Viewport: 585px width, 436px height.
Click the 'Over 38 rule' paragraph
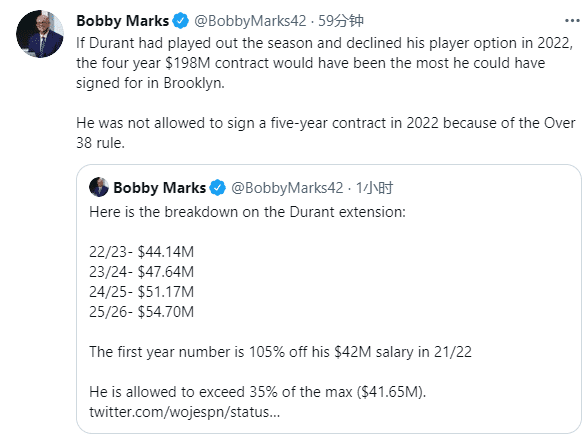[326, 133]
